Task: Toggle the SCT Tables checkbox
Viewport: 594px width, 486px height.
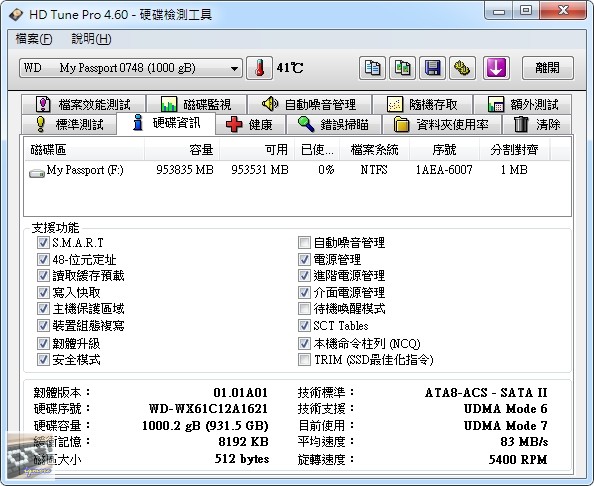Action: [304, 325]
